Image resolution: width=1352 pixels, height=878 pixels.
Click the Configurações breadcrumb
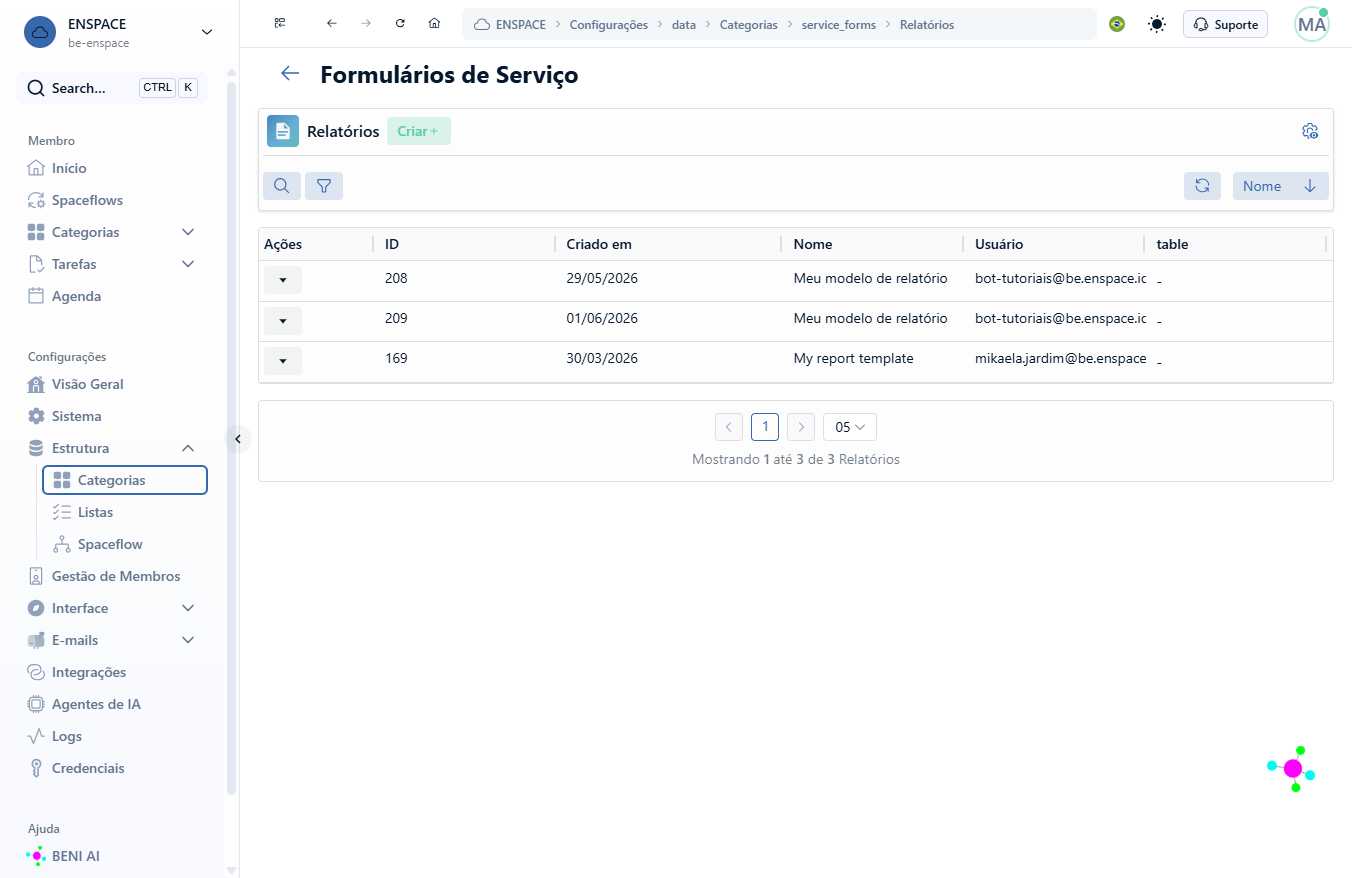click(x=608, y=24)
